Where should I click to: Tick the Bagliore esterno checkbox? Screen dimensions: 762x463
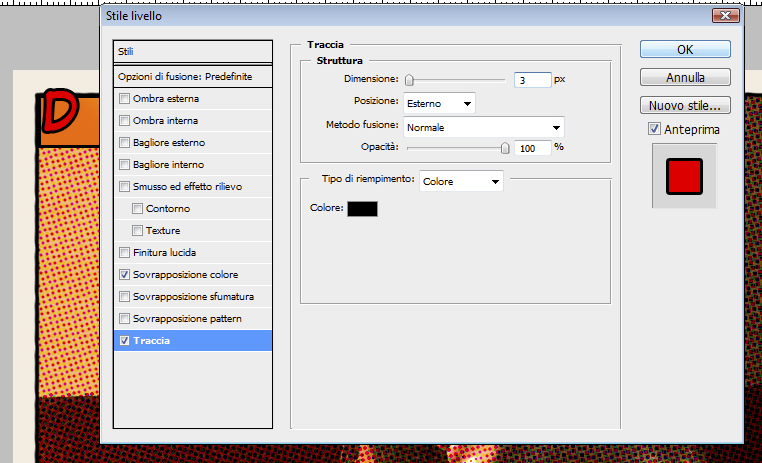124,142
